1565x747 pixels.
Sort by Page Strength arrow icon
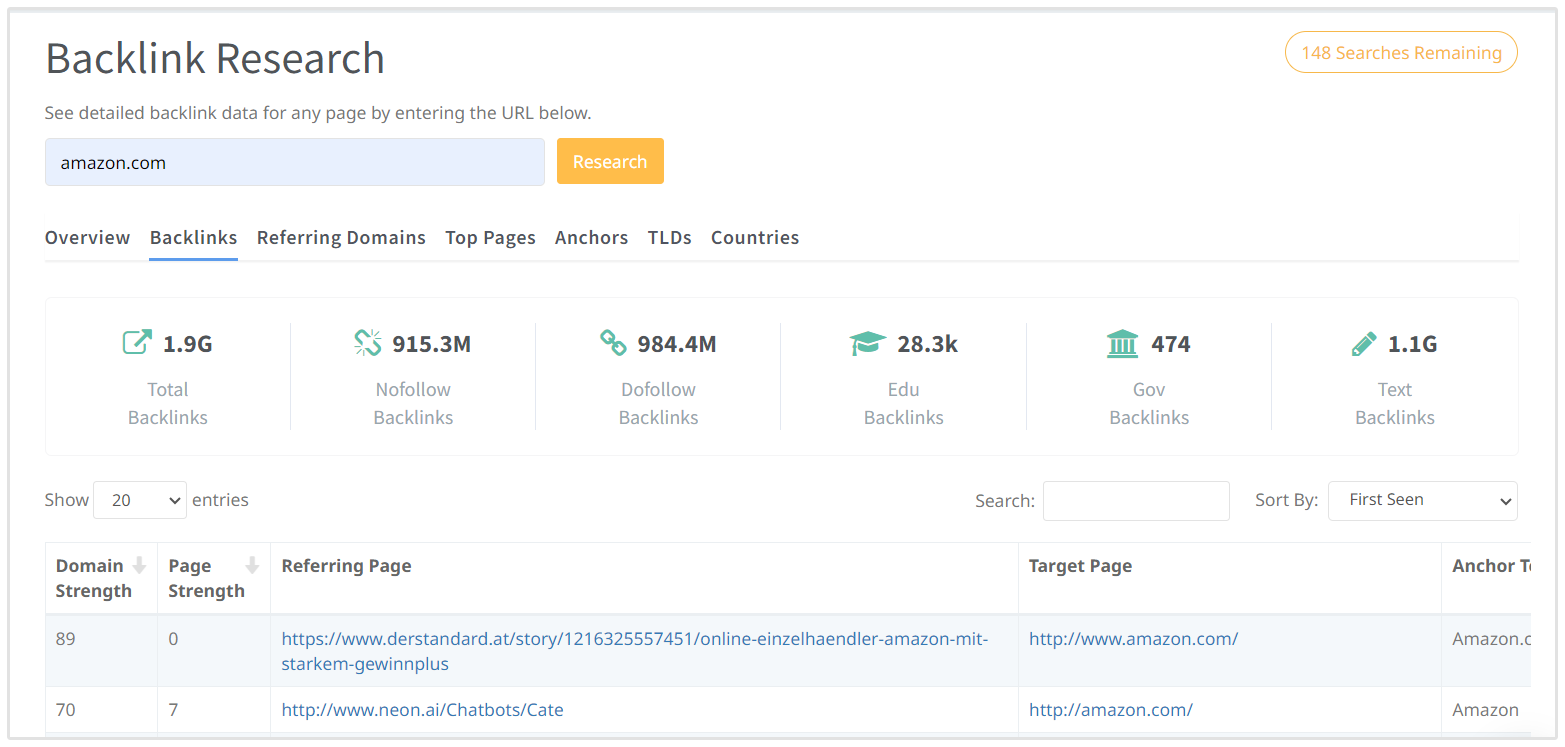(x=252, y=566)
